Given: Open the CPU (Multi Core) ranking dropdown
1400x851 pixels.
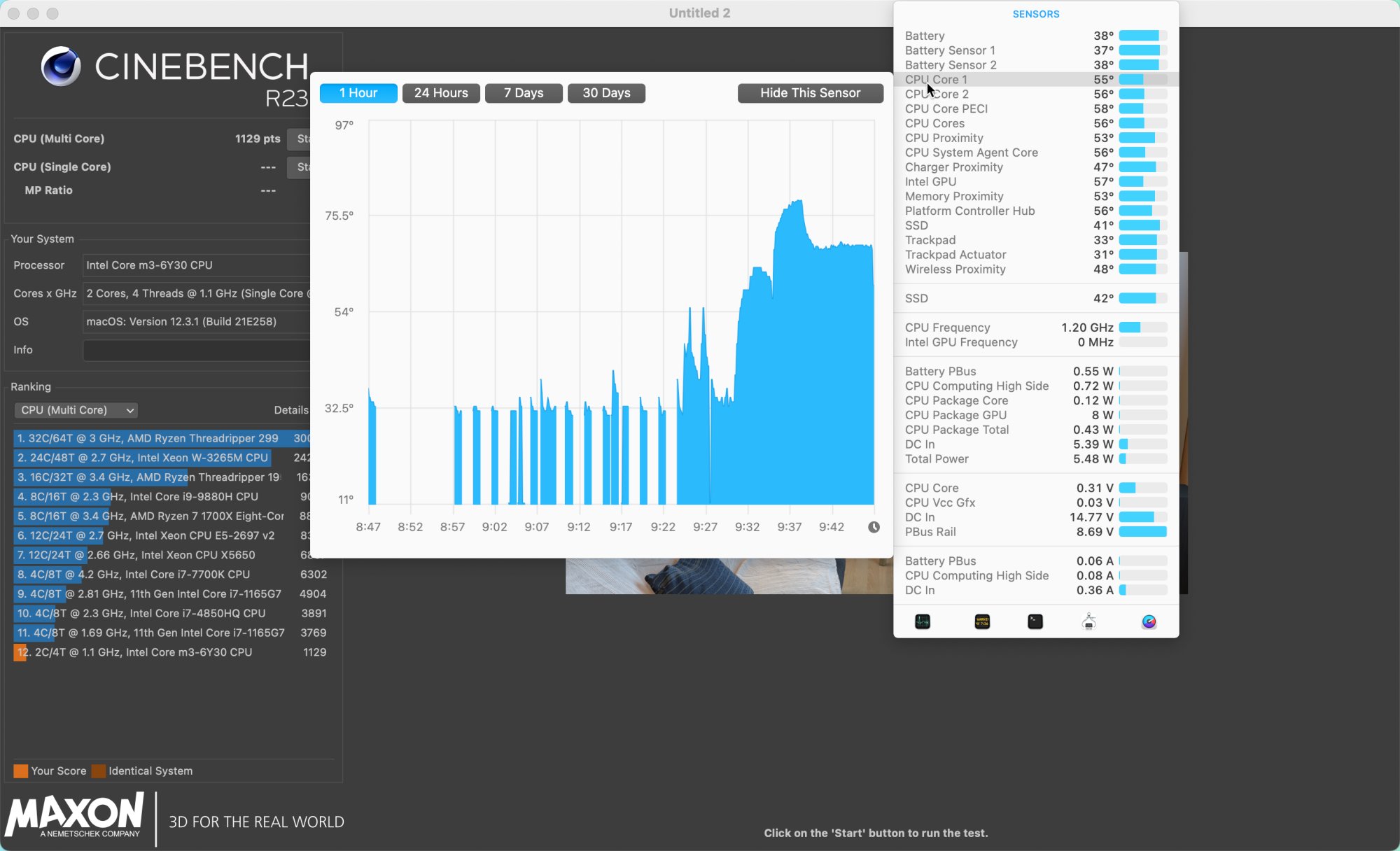Looking at the screenshot, I should [x=76, y=410].
